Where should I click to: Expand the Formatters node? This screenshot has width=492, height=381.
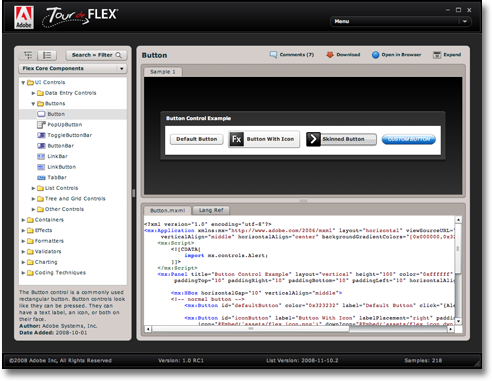(x=23, y=241)
